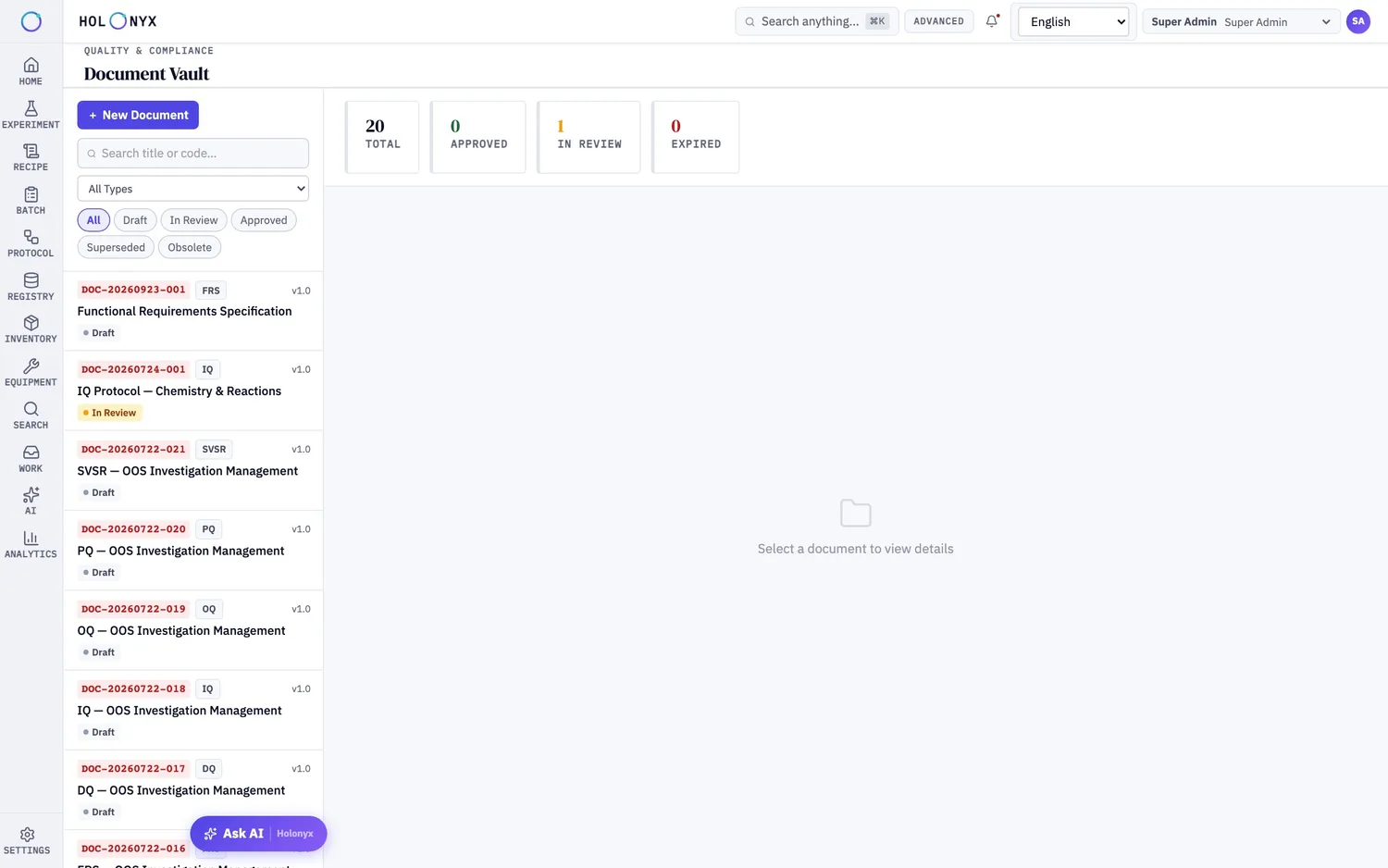Filter documents by Approved status
Screen dimensions: 1388x868
(x=264, y=220)
